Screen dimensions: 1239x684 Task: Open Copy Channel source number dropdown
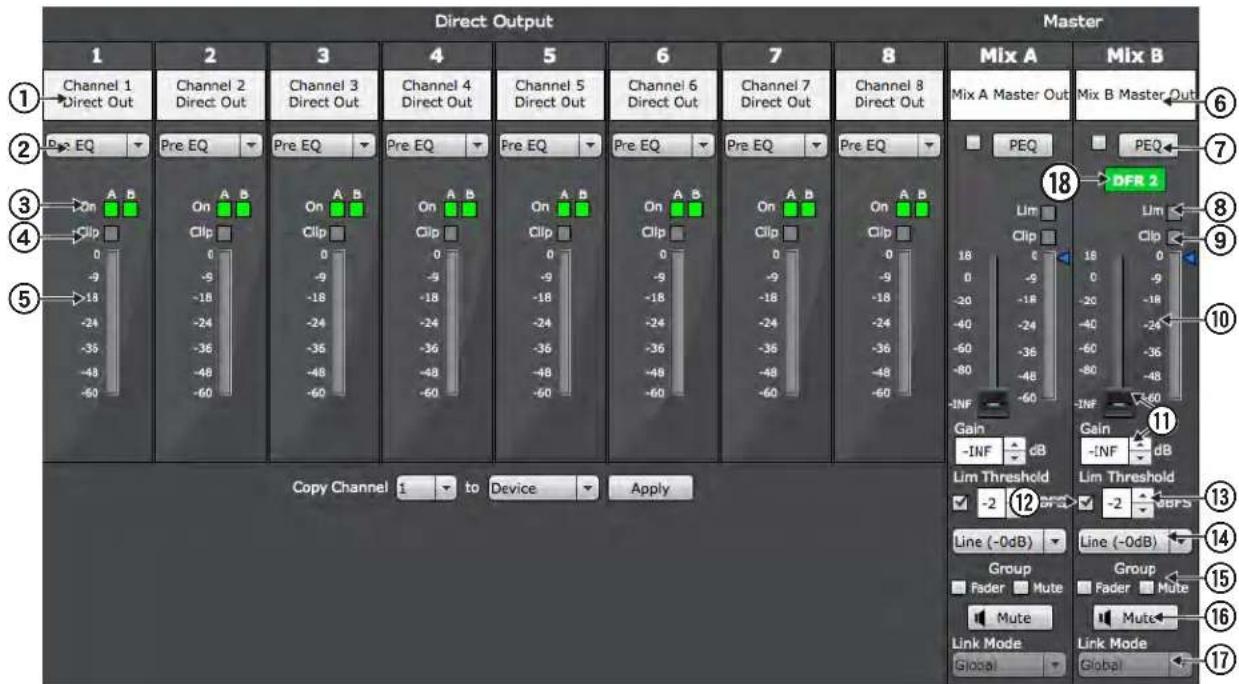point(427,490)
